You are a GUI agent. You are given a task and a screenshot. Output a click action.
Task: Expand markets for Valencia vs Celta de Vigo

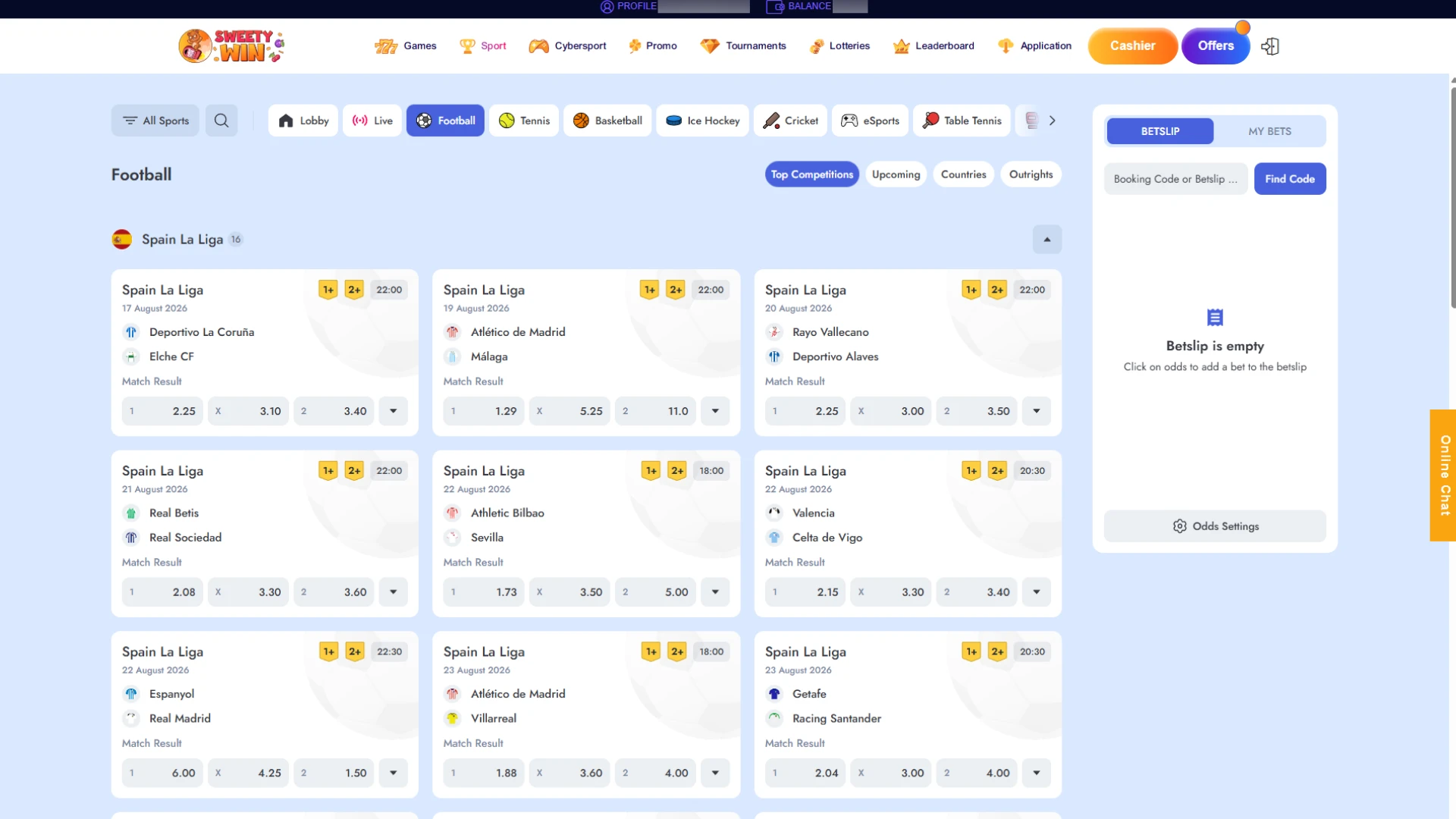click(1036, 592)
